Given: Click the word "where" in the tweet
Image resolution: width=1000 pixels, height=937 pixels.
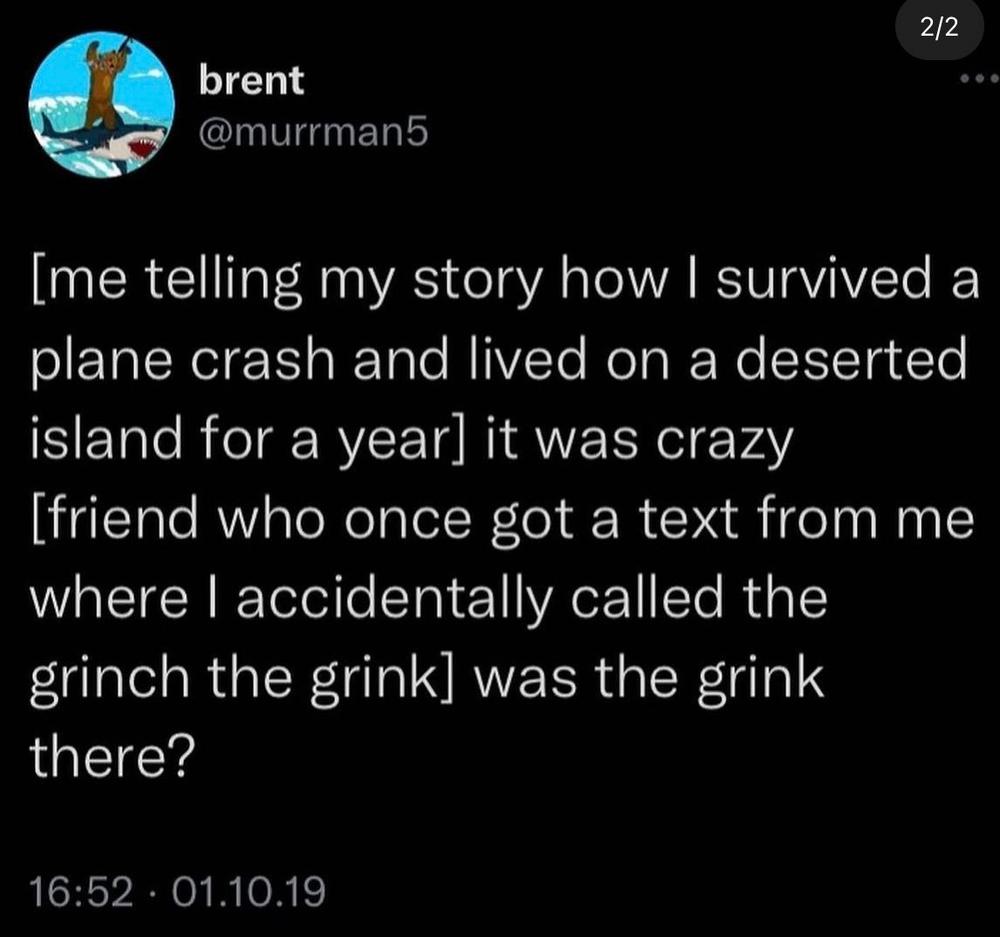Looking at the screenshot, I should 109,597.
